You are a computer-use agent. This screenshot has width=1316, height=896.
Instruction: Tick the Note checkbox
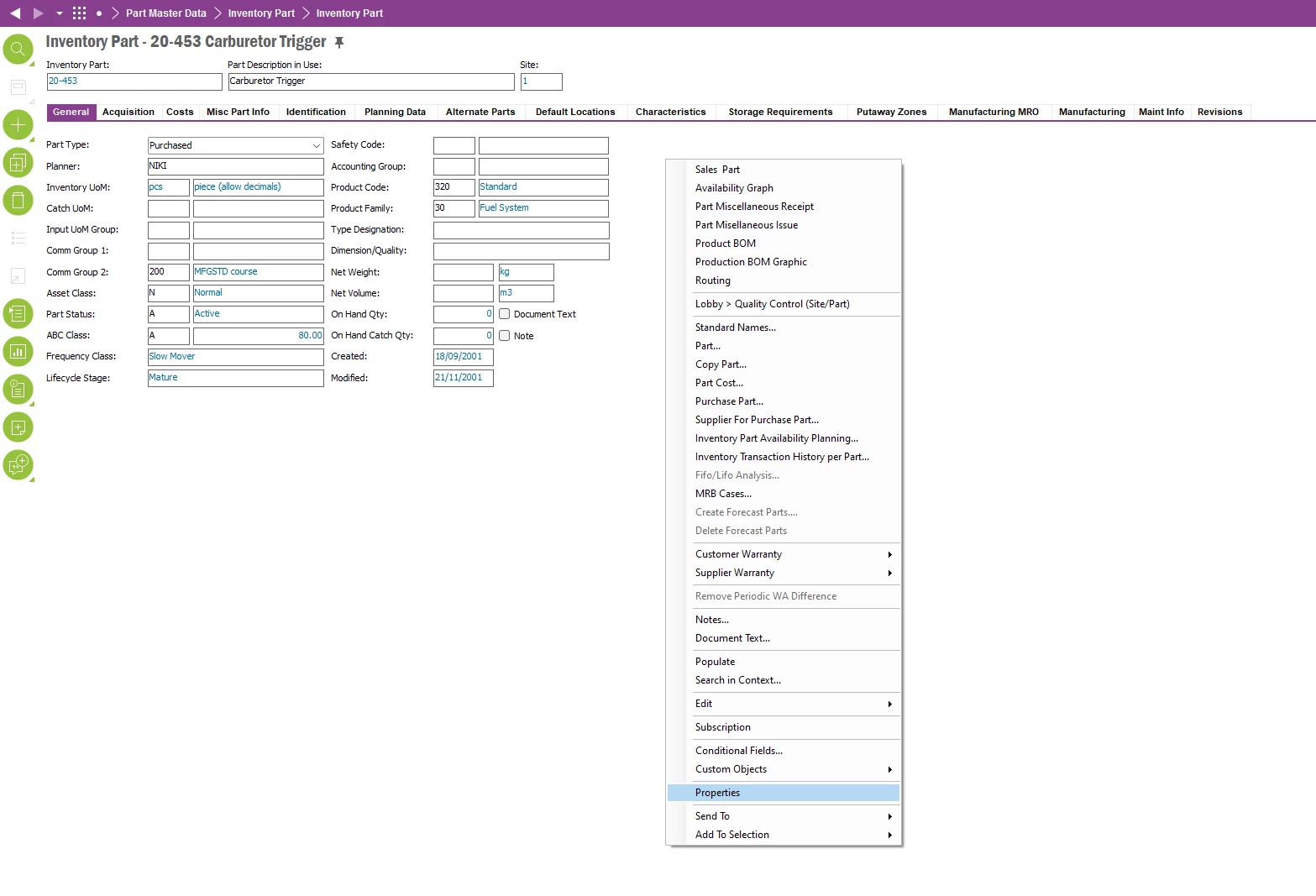click(x=505, y=336)
